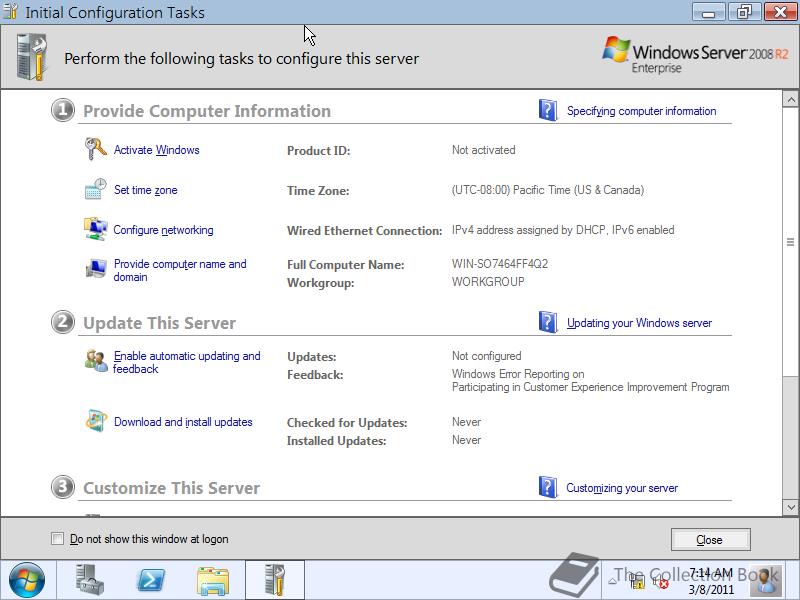This screenshot has width=800, height=600.
Task: Select Initial Configuration Tasks taskbar button
Action: pyautogui.click(x=274, y=580)
